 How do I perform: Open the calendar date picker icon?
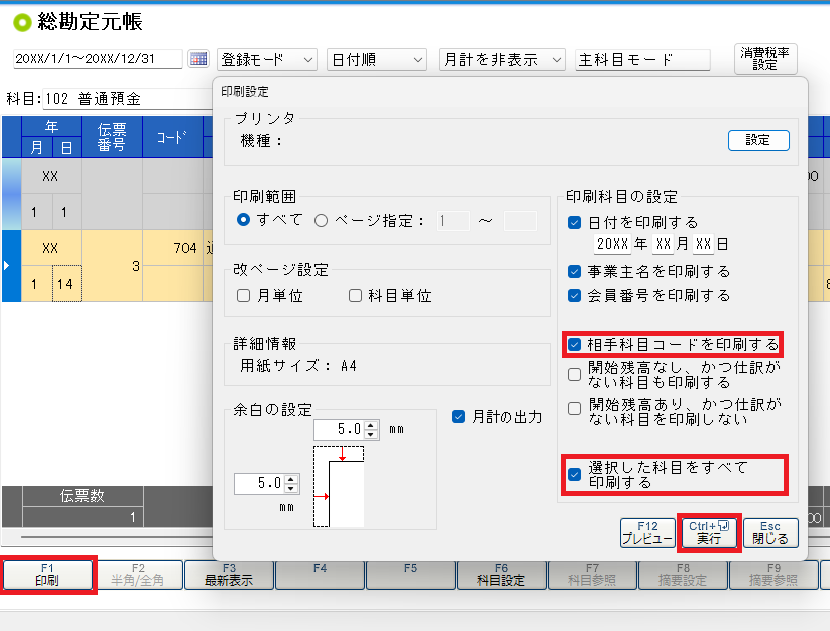tap(198, 60)
